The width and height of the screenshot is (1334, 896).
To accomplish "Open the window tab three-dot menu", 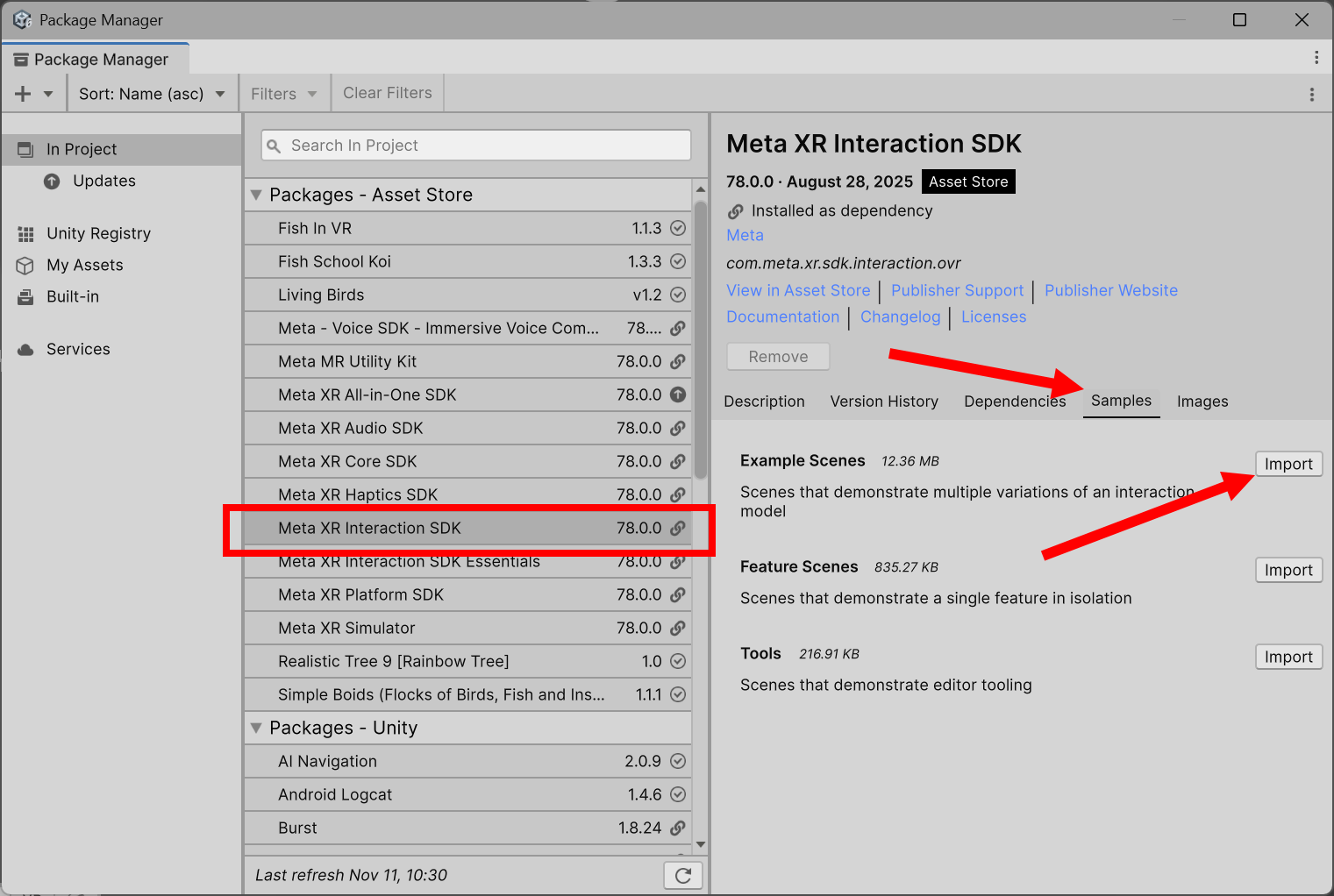I will point(1316,57).
